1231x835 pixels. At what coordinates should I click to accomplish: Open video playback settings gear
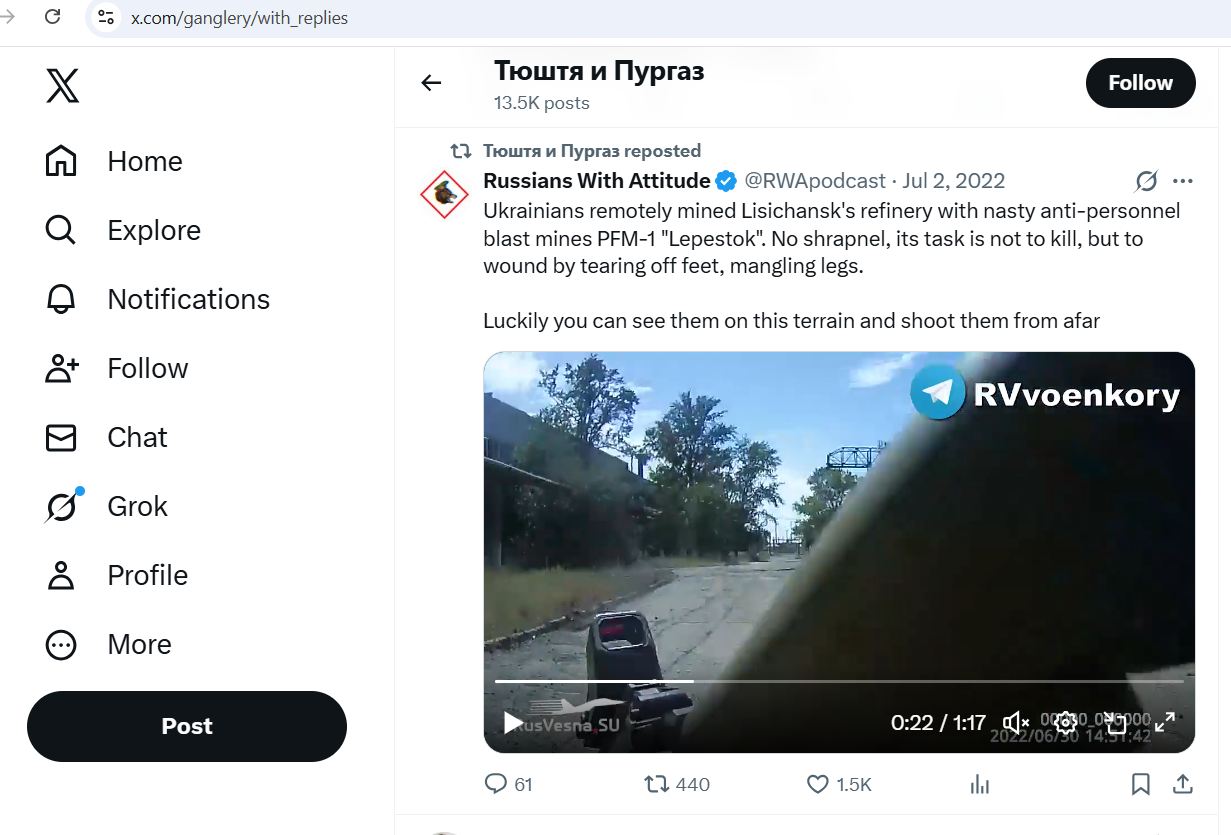(x=1066, y=722)
